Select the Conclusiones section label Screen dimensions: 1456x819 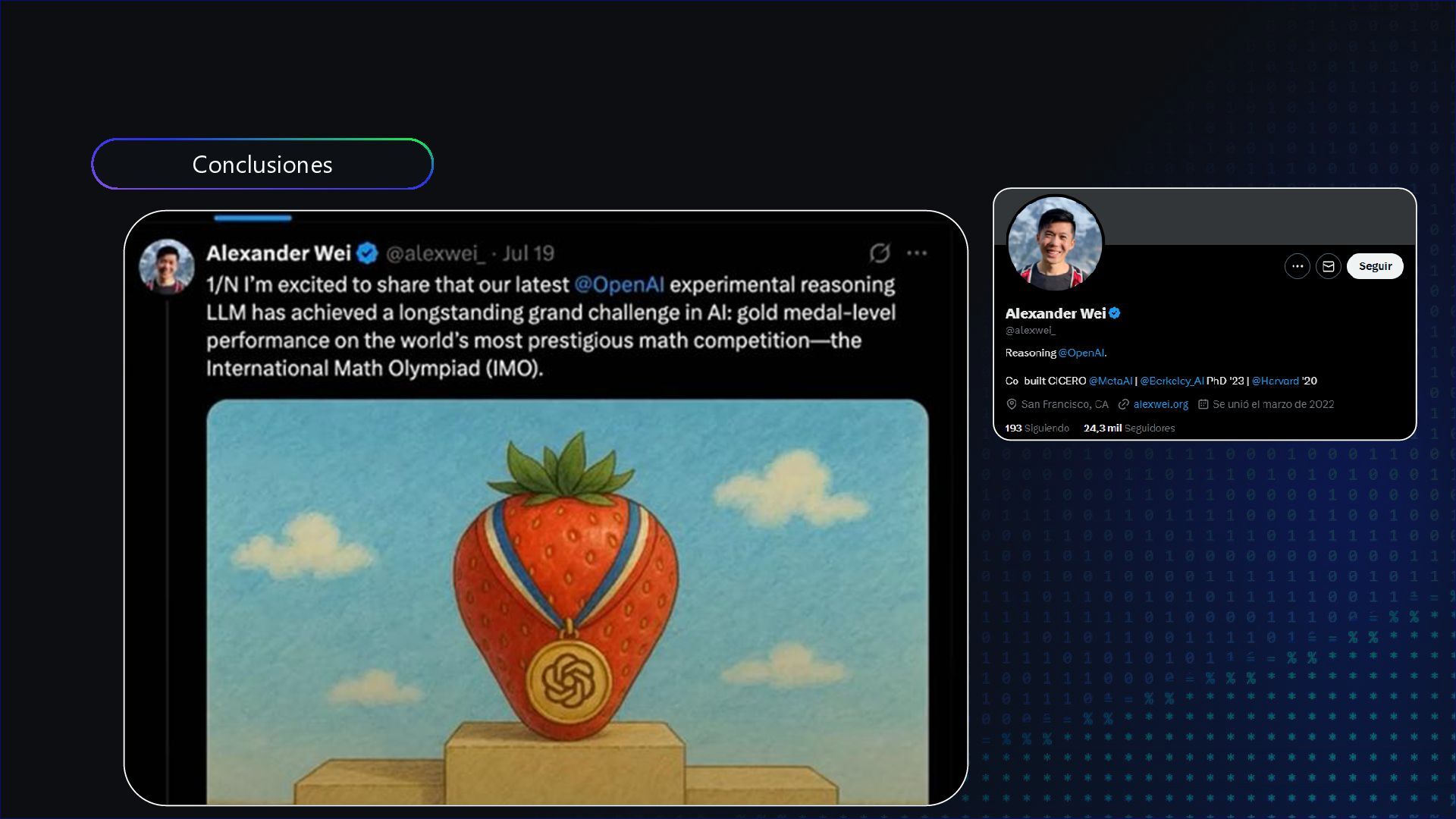point(262,164)
